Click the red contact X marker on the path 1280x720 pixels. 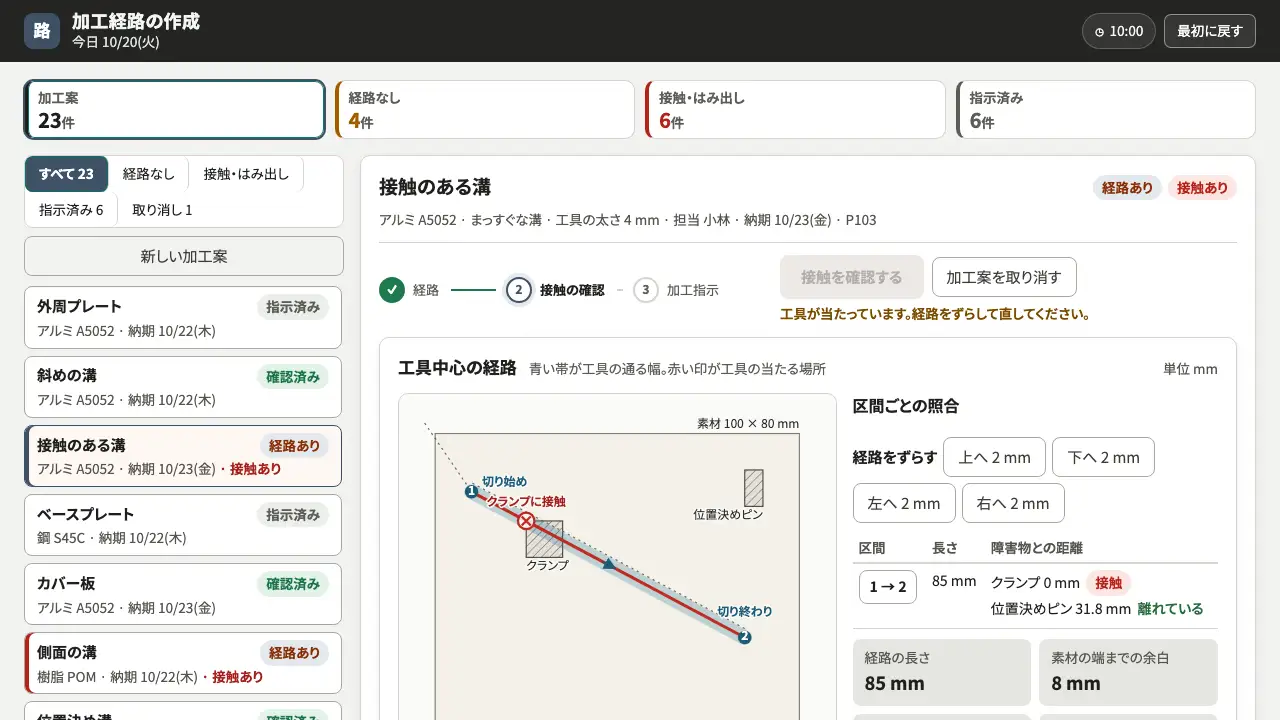tap(525, 520)
